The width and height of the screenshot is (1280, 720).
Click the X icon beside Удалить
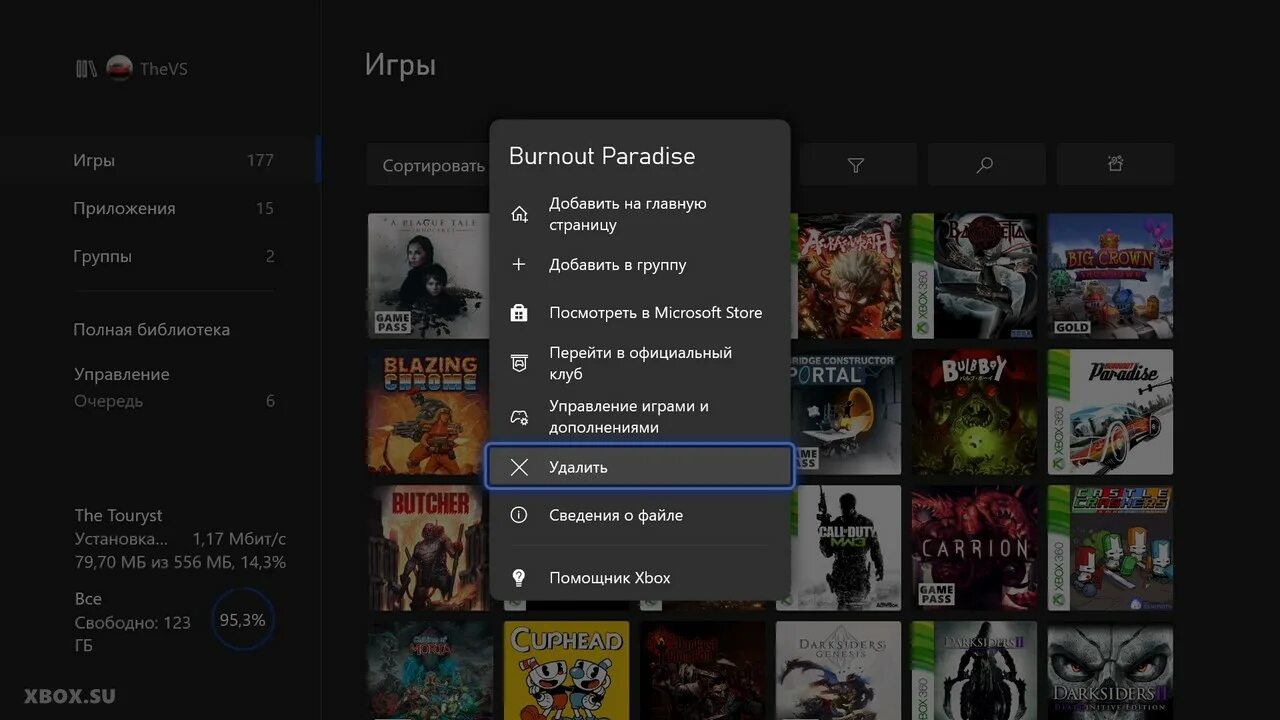(x=519, y=467)
